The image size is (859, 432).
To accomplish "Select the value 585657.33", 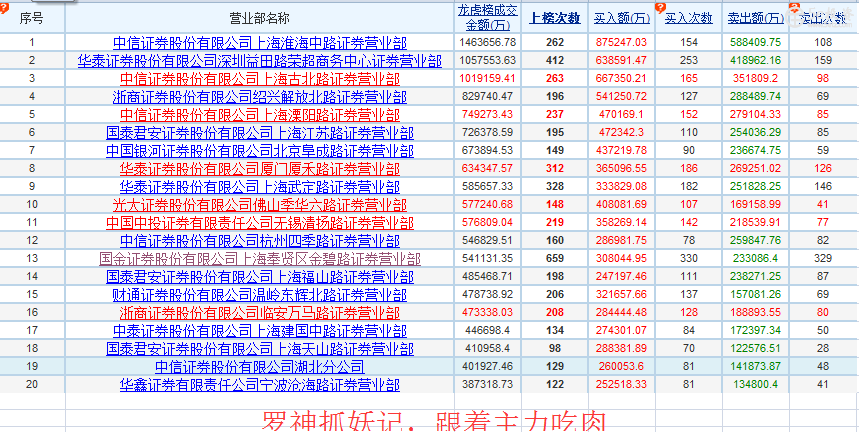I will point(488,187).
